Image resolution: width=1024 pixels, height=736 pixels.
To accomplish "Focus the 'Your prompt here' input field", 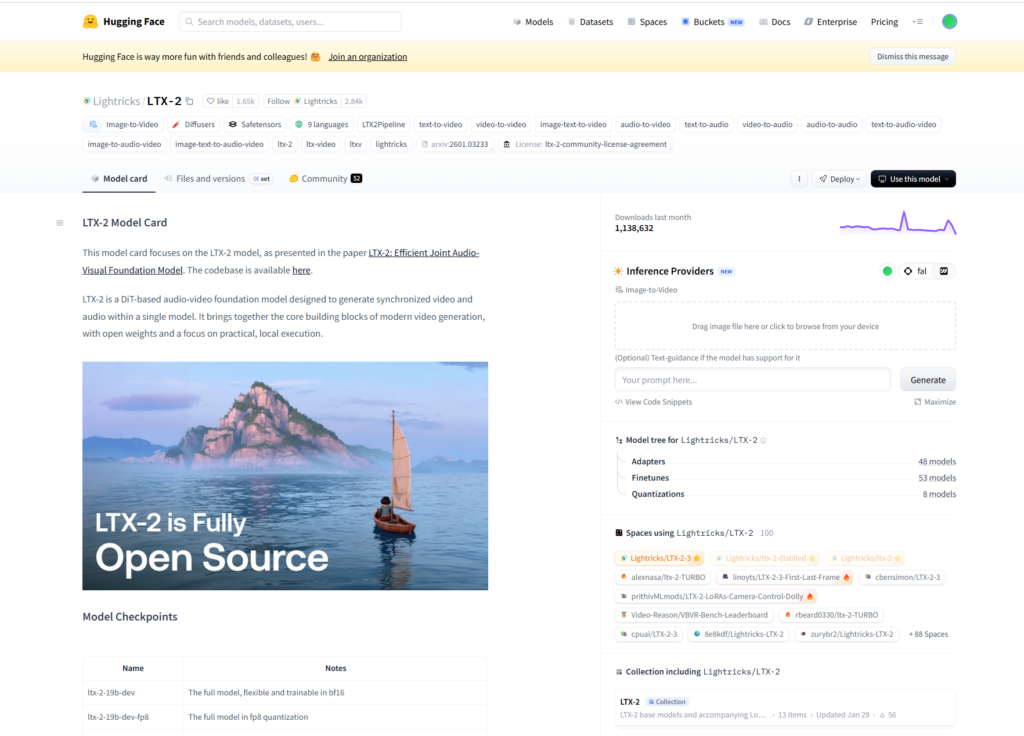I will tap(752, 380).
